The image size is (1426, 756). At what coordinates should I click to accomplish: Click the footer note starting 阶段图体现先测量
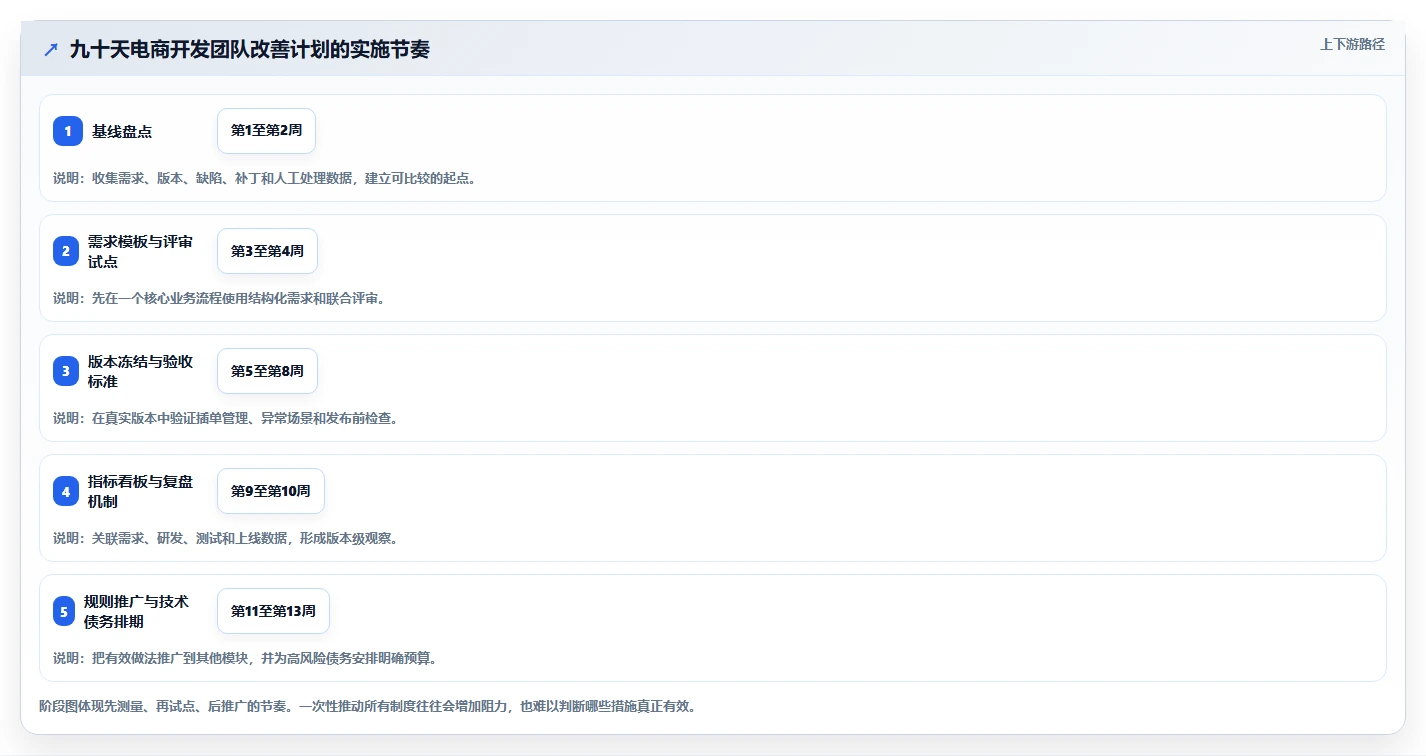[368, 706]
